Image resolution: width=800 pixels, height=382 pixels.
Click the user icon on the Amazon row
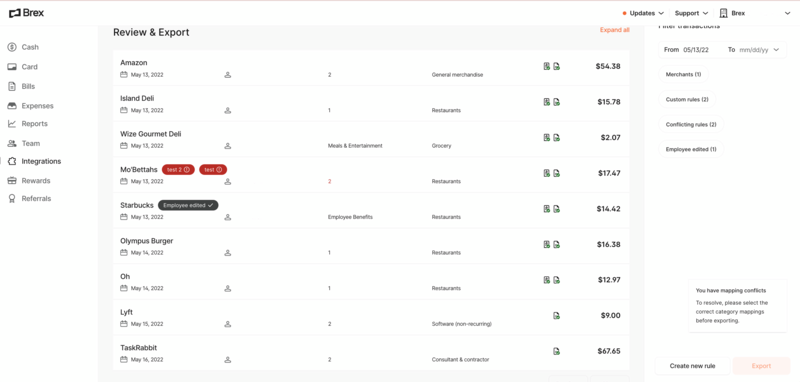coord(228,75)
